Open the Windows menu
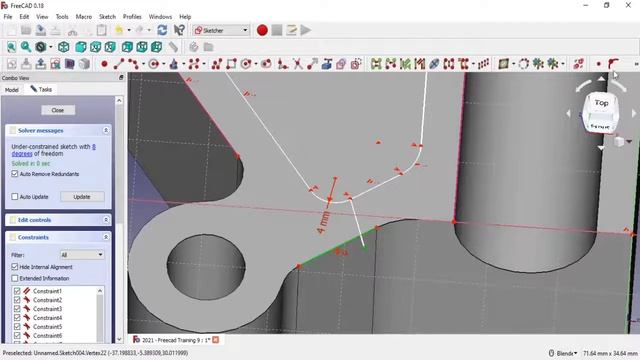The height and width of the screenshot is (360, 640). click(160, 17)
